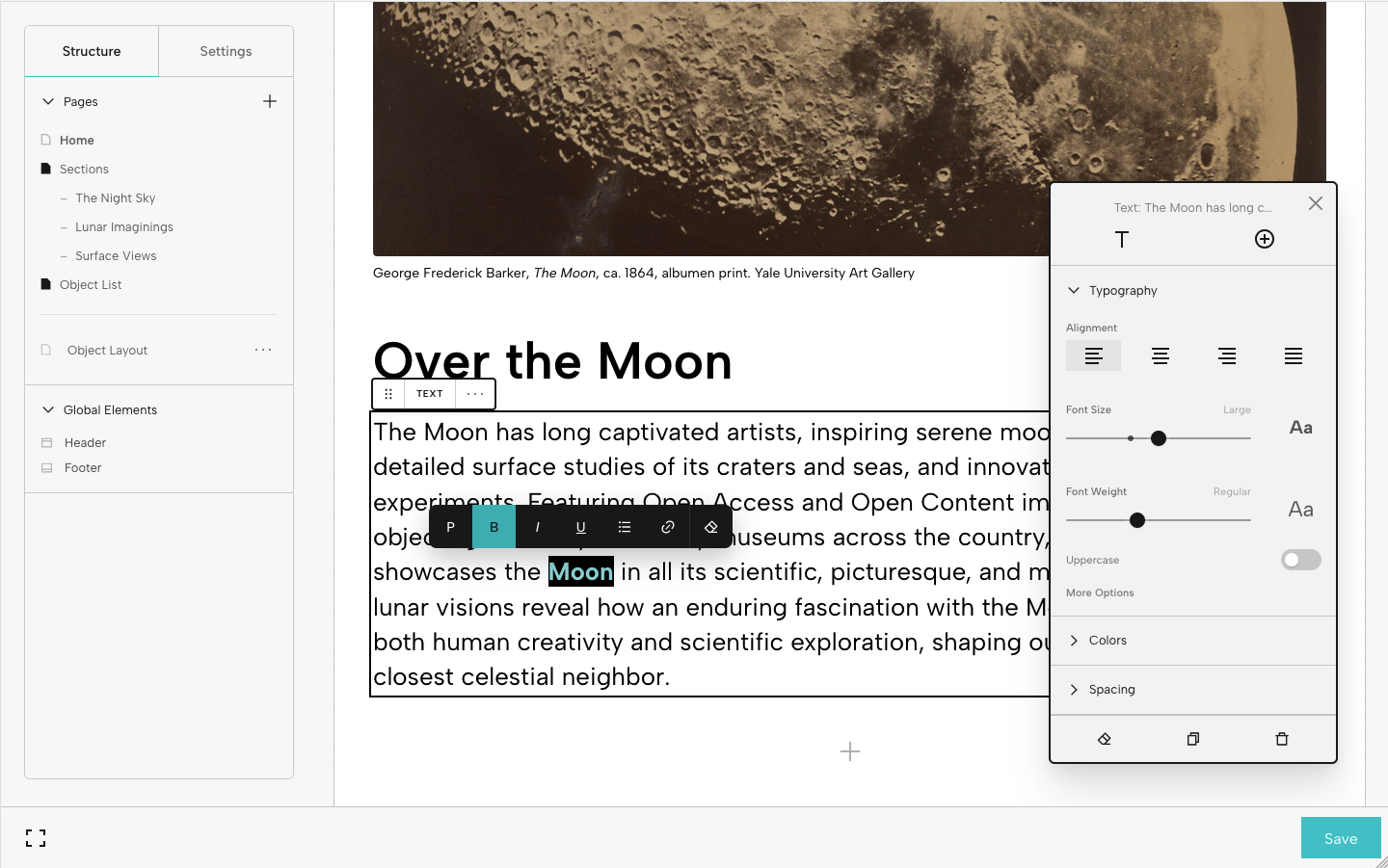Select the Footer global element
Screen dimensions: 1388x868
(83, 468)
